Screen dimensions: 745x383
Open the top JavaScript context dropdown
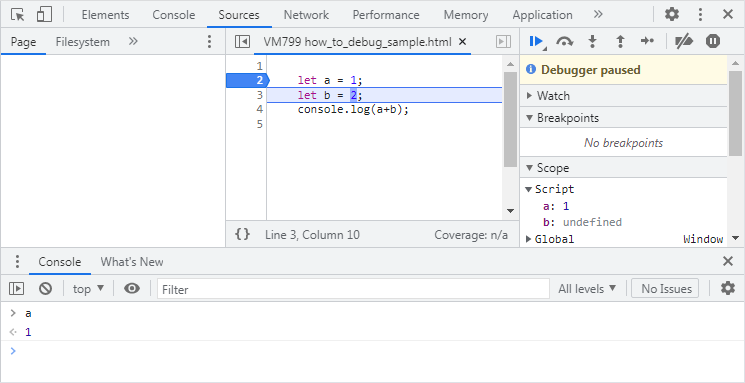point(88,288)
